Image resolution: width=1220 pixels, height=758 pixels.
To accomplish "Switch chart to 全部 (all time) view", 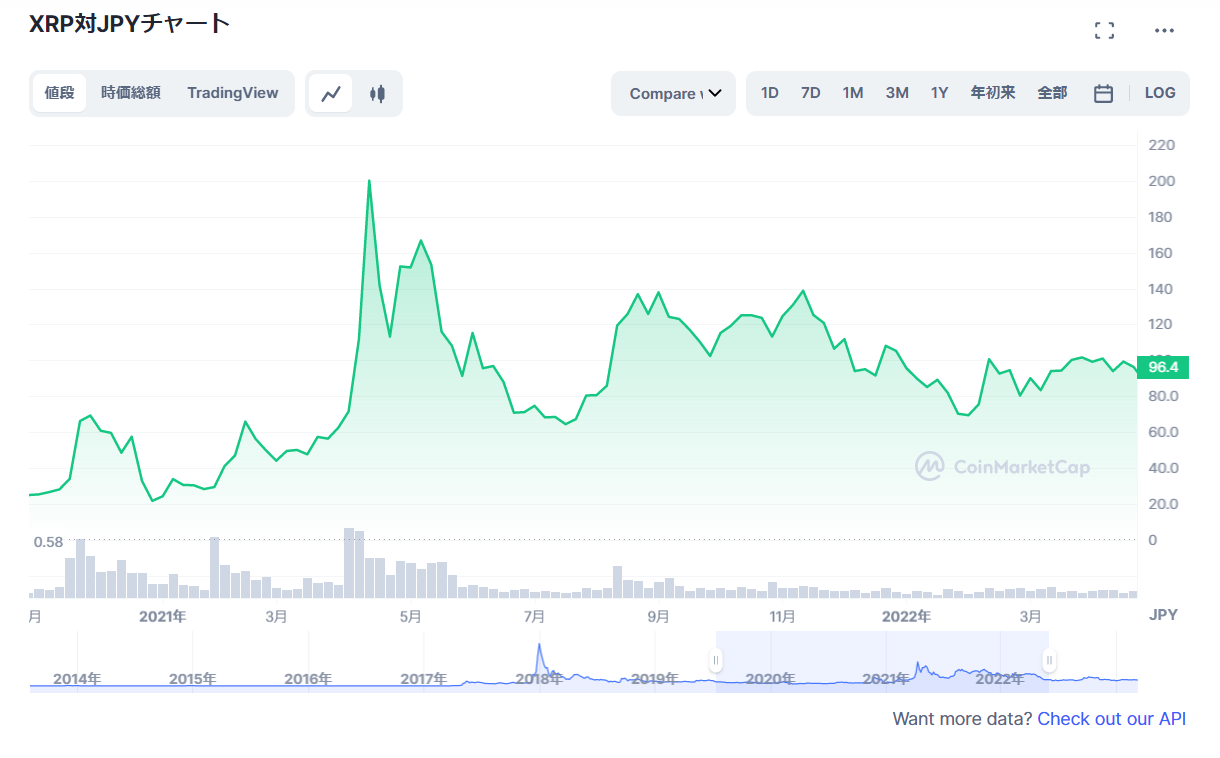I will tap(1052, 92).
